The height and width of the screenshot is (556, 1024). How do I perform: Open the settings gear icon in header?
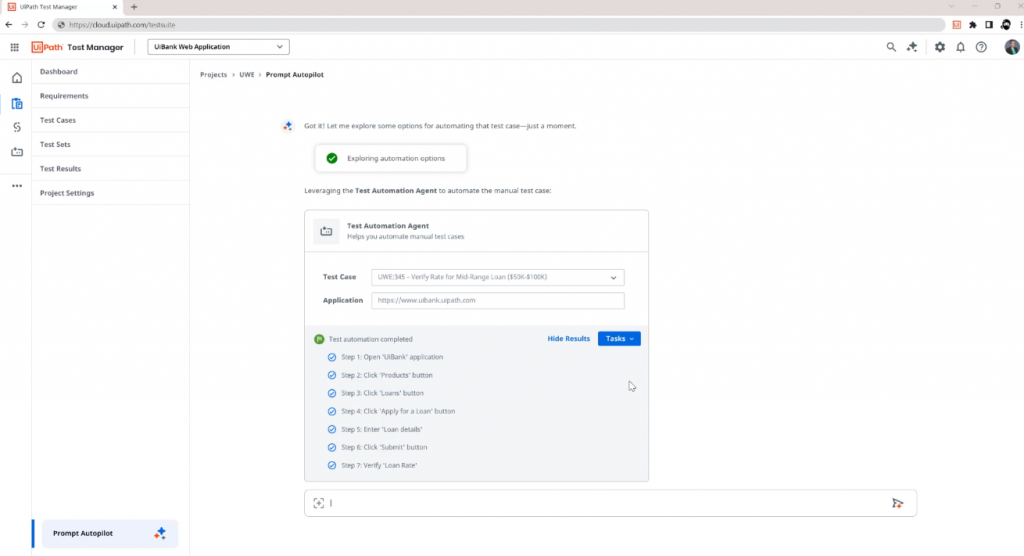[x=939, y=47]
